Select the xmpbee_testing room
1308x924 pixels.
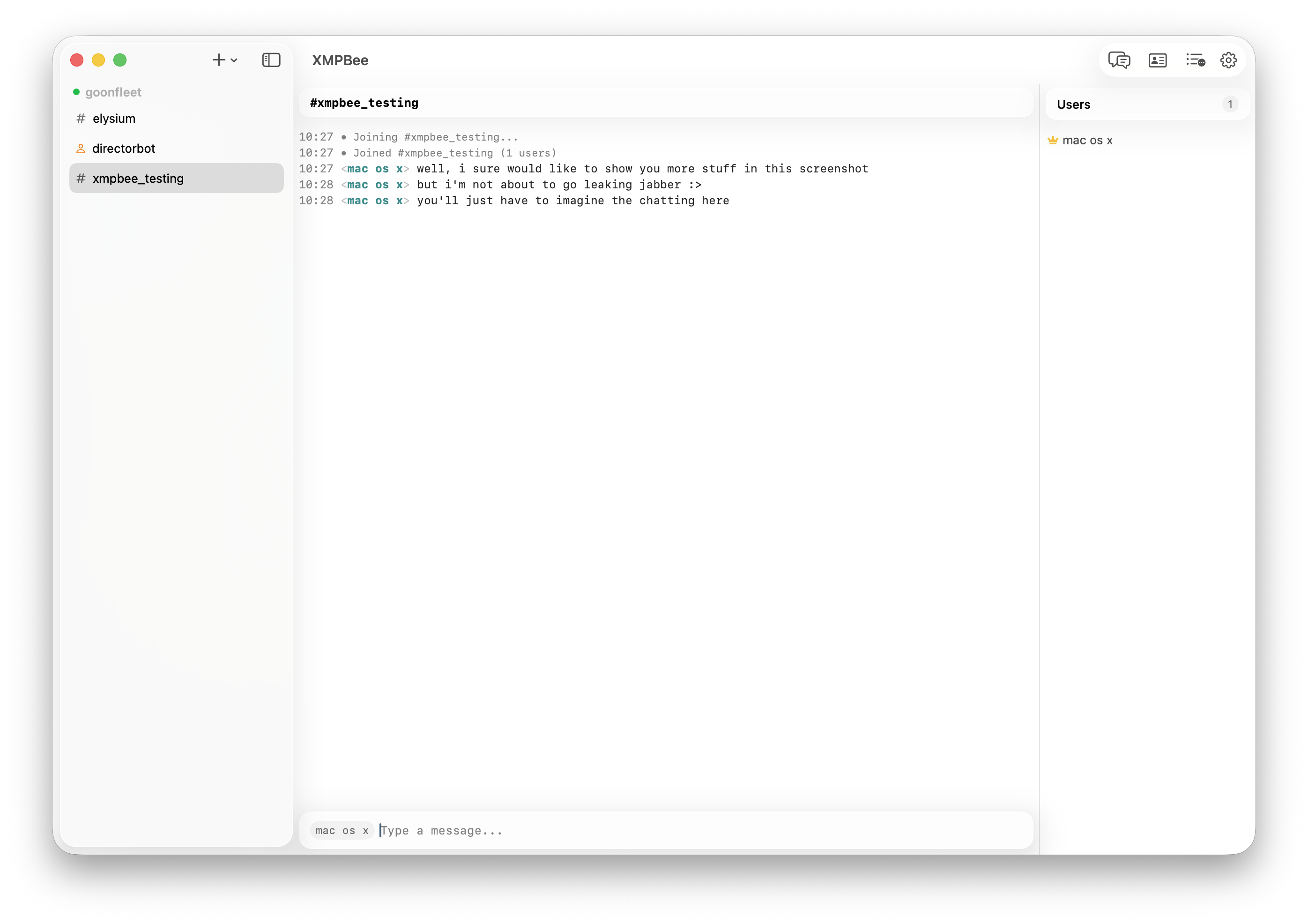[x=176, y=179]
